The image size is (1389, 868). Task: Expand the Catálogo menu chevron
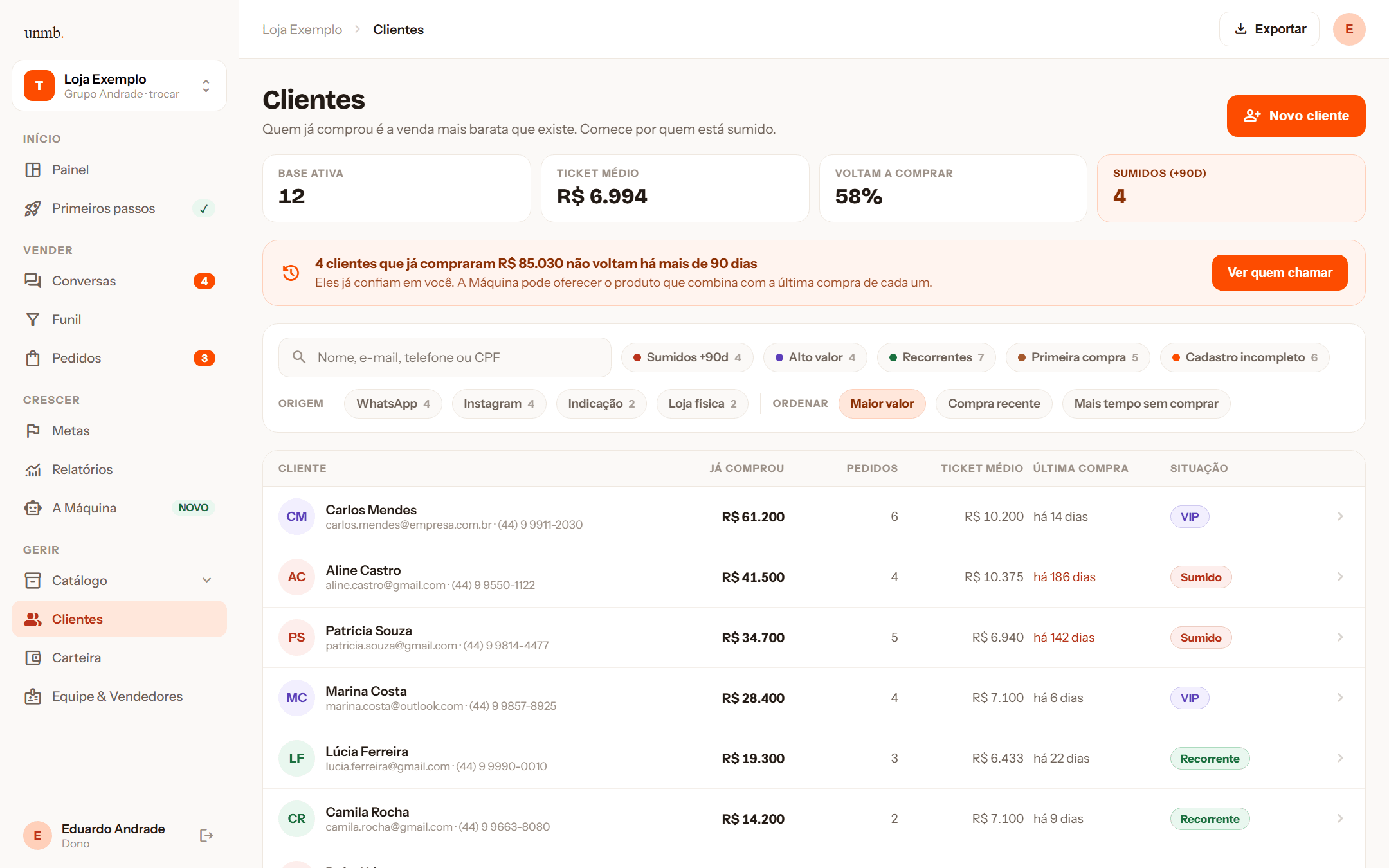[206, 581]
